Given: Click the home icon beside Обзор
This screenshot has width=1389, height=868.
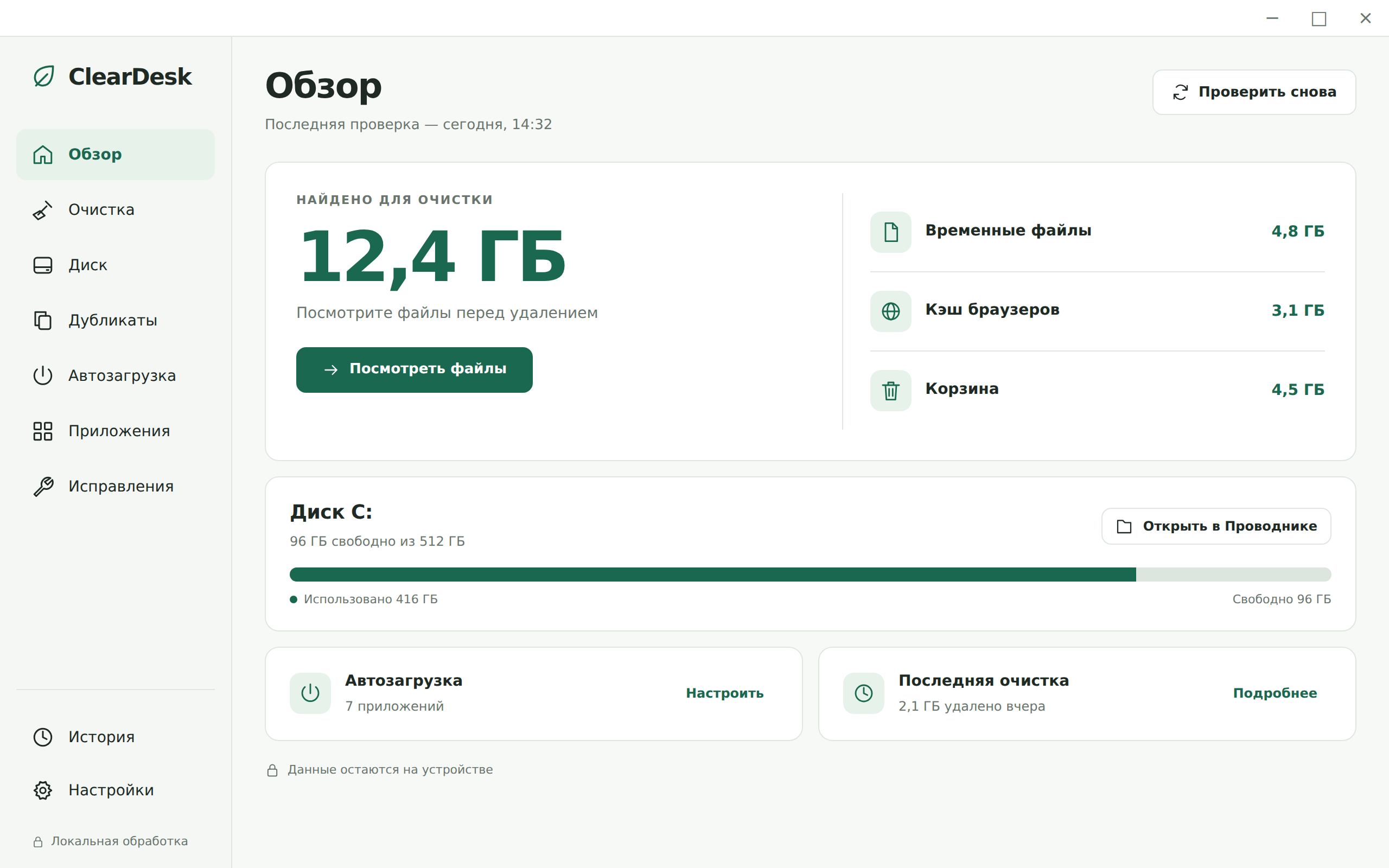Looking at the screenshot, I should tap(43, 155).
